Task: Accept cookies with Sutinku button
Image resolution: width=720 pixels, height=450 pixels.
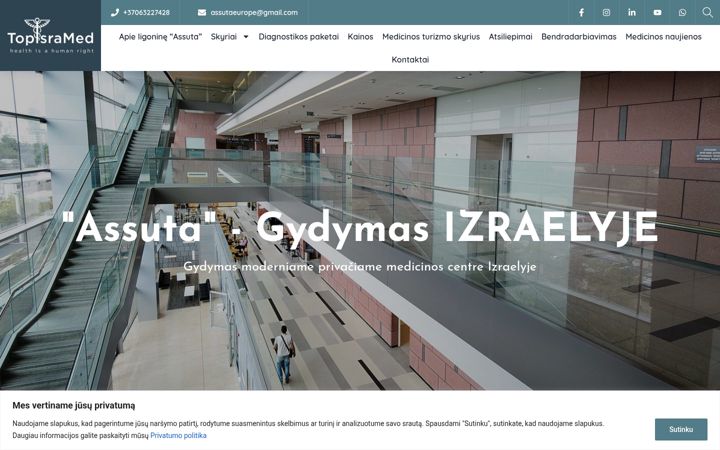Action: point(681,429)
